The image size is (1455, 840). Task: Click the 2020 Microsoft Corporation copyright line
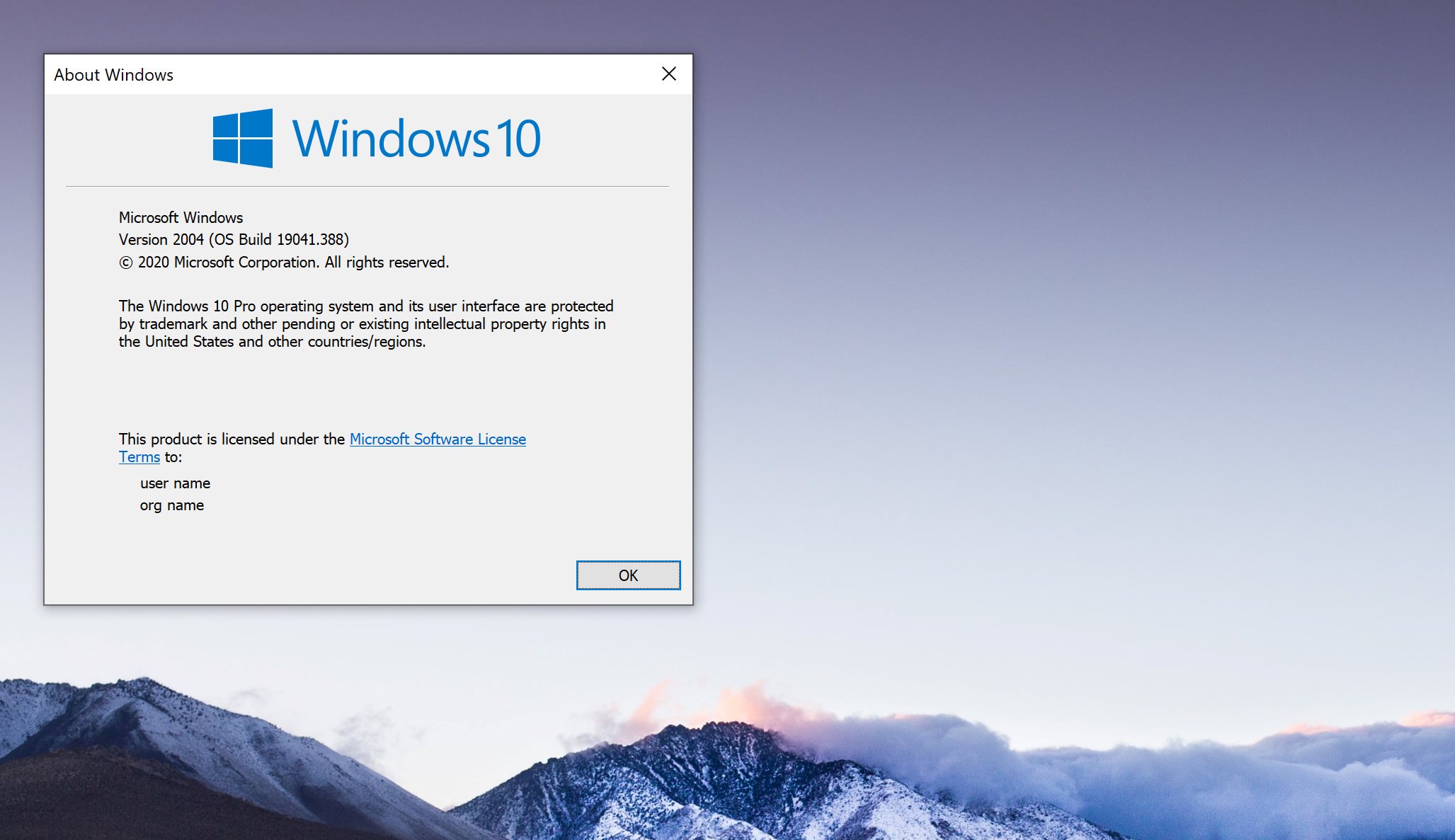point(284,262)
